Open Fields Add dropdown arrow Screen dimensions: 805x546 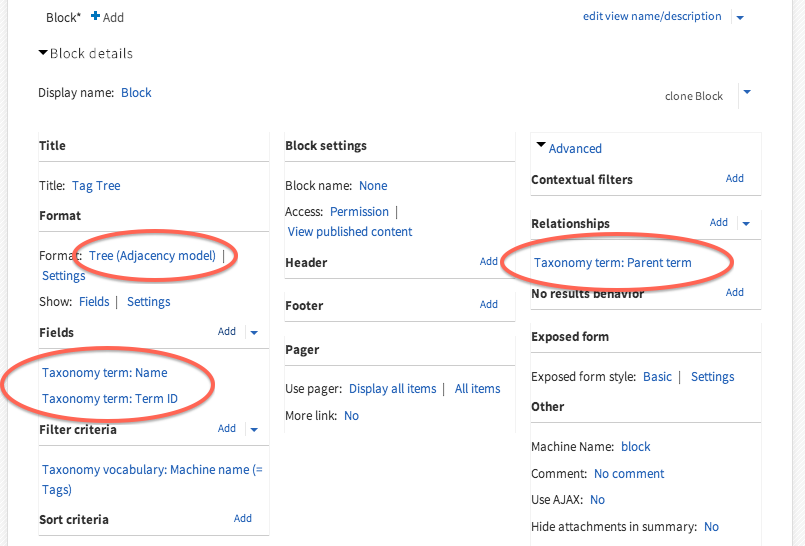click(254, 332)
